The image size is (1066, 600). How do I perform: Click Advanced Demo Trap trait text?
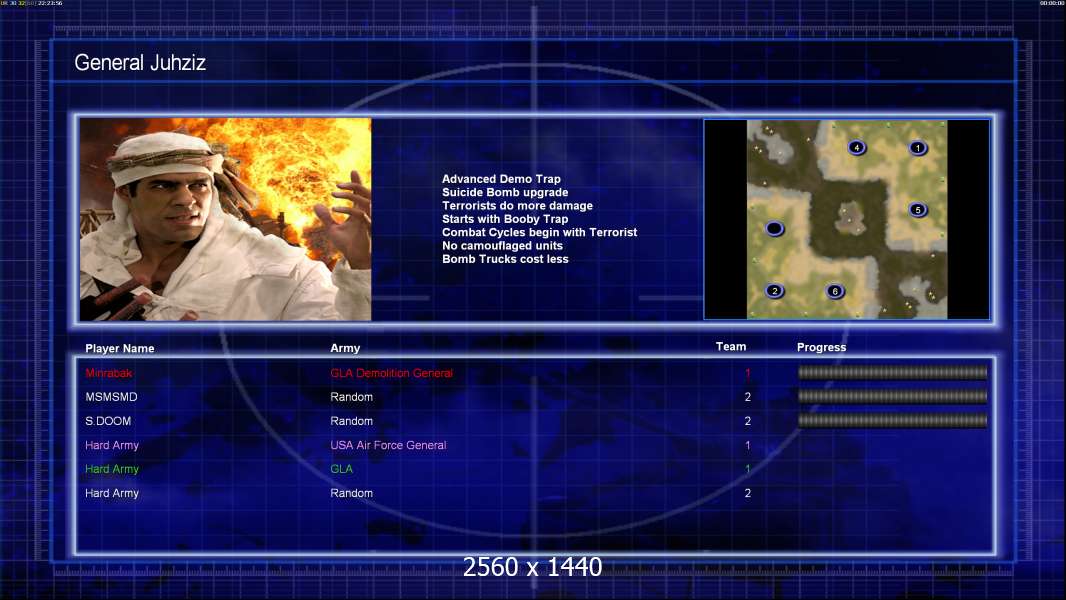point(501,179)
